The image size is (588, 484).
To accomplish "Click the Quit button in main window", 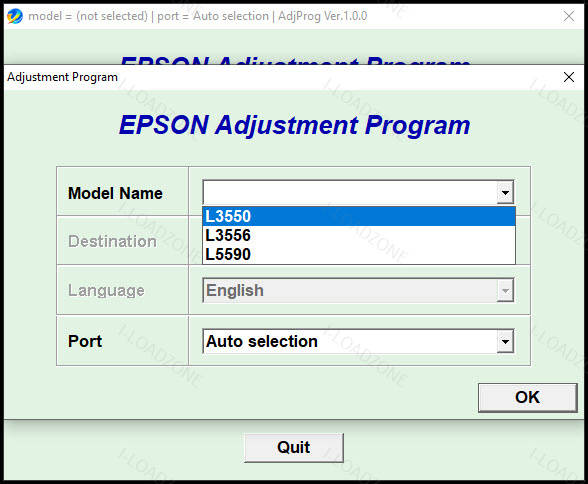I will coord(294,448).
